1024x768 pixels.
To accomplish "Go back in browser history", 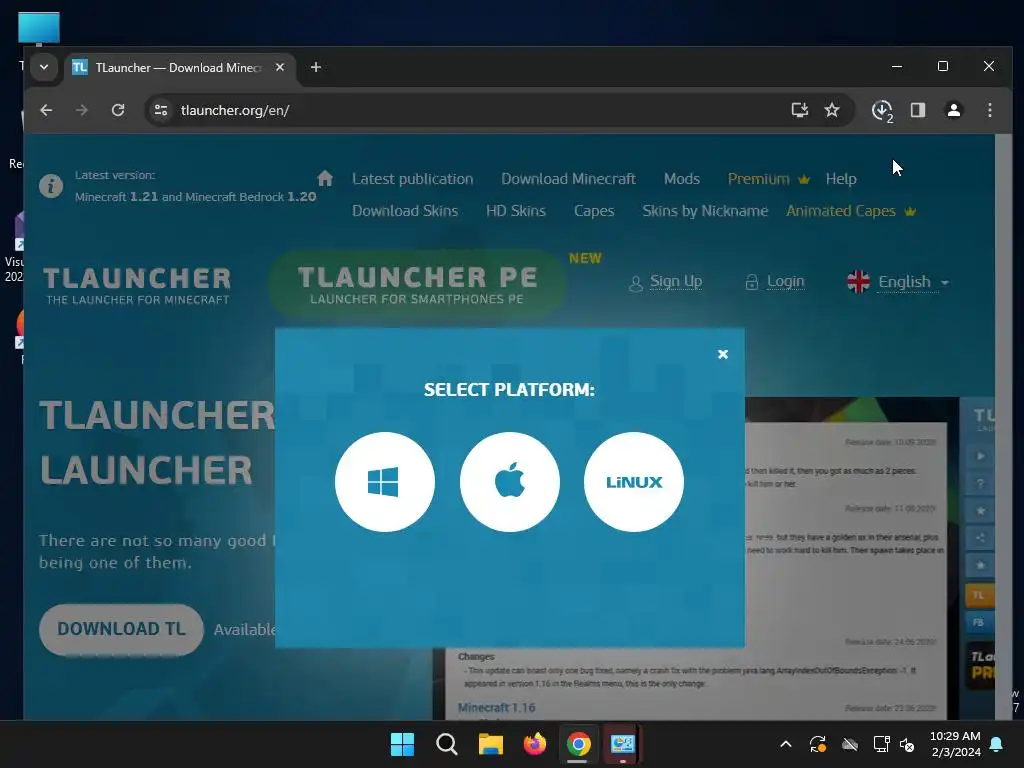I will [x=46, y=110].
